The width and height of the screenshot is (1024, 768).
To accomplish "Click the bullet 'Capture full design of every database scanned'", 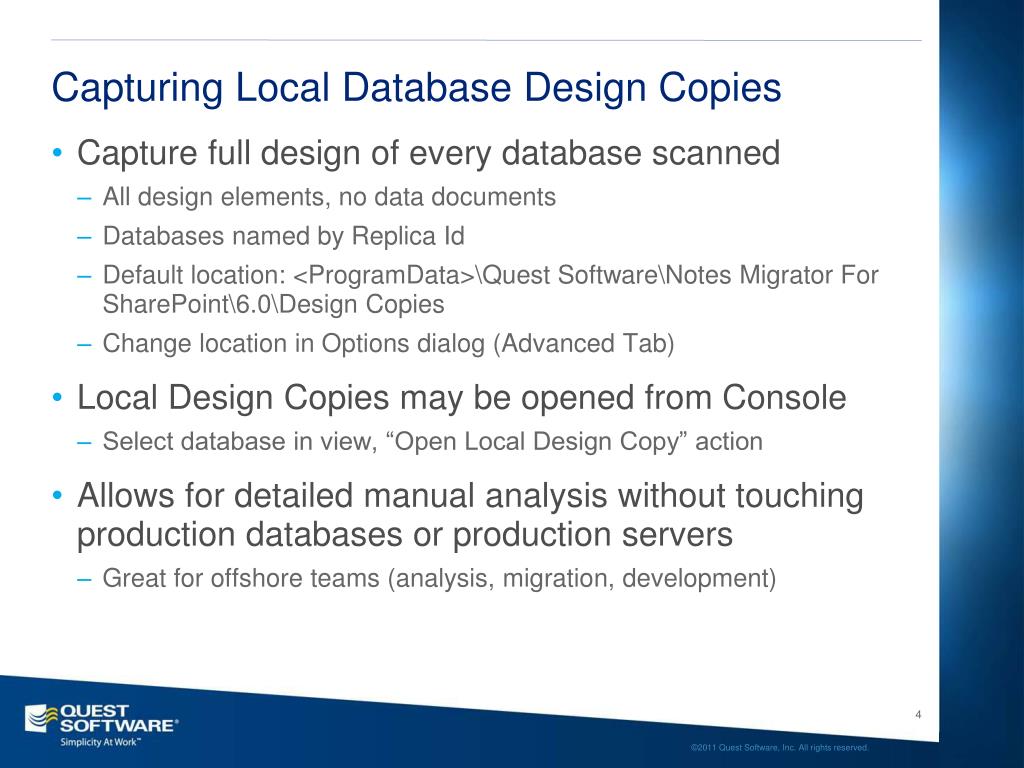I will point(428,154).
